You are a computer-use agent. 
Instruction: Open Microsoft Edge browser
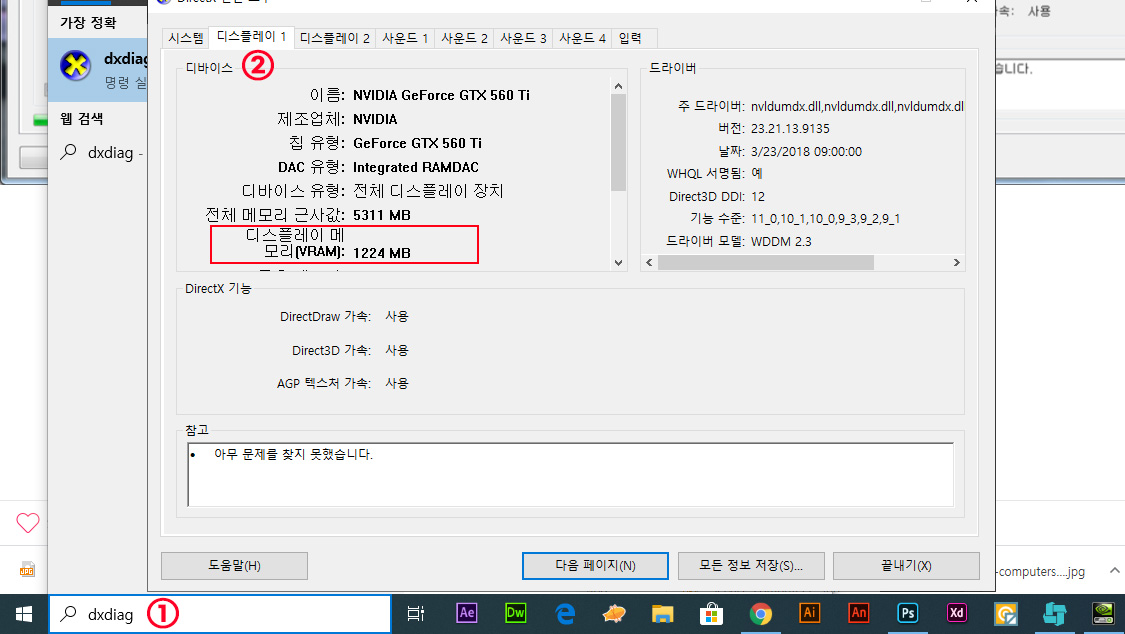565,613
